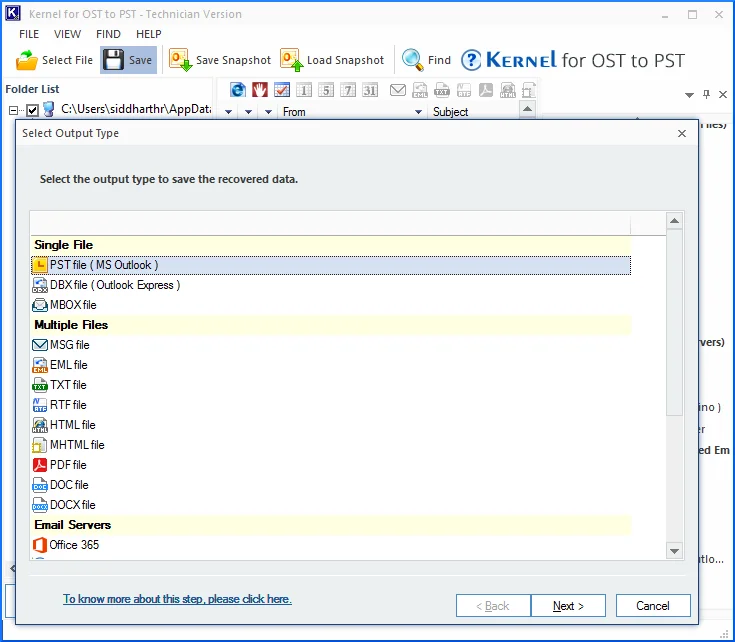Click the Back button
This screenshot has width=735, height=642.
[493, 606]
